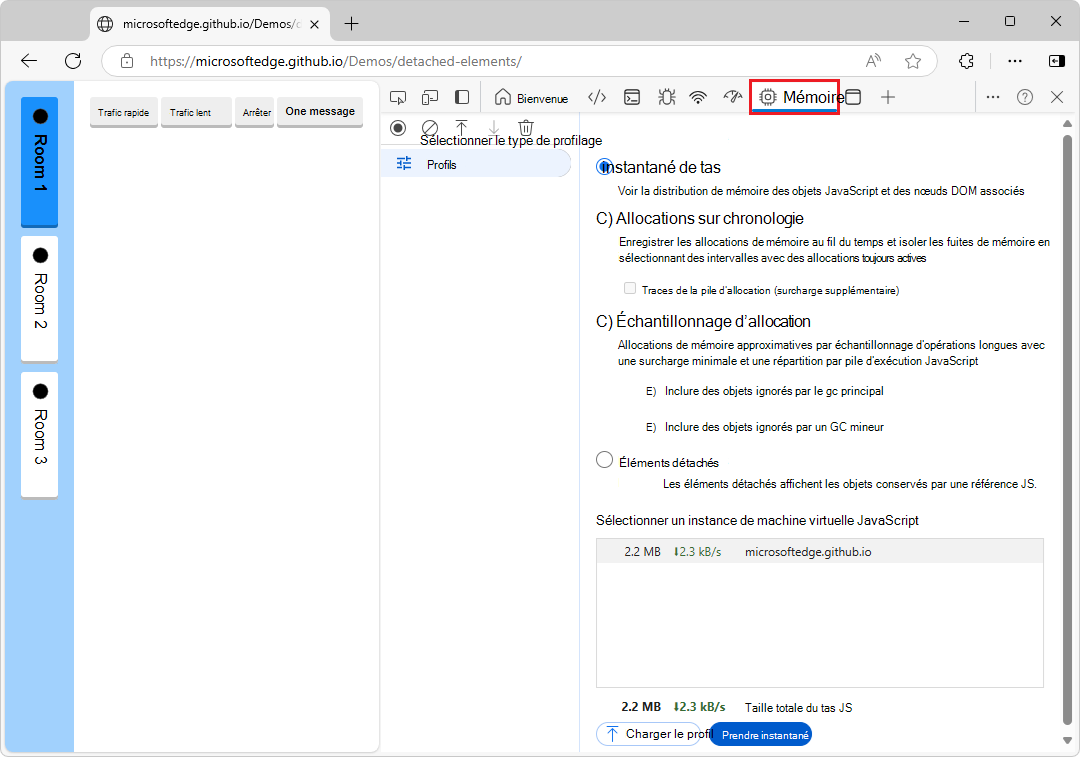The image size is (1080, 757).
Task: Reload the page with refresh icon
Action: coord(73,61)
